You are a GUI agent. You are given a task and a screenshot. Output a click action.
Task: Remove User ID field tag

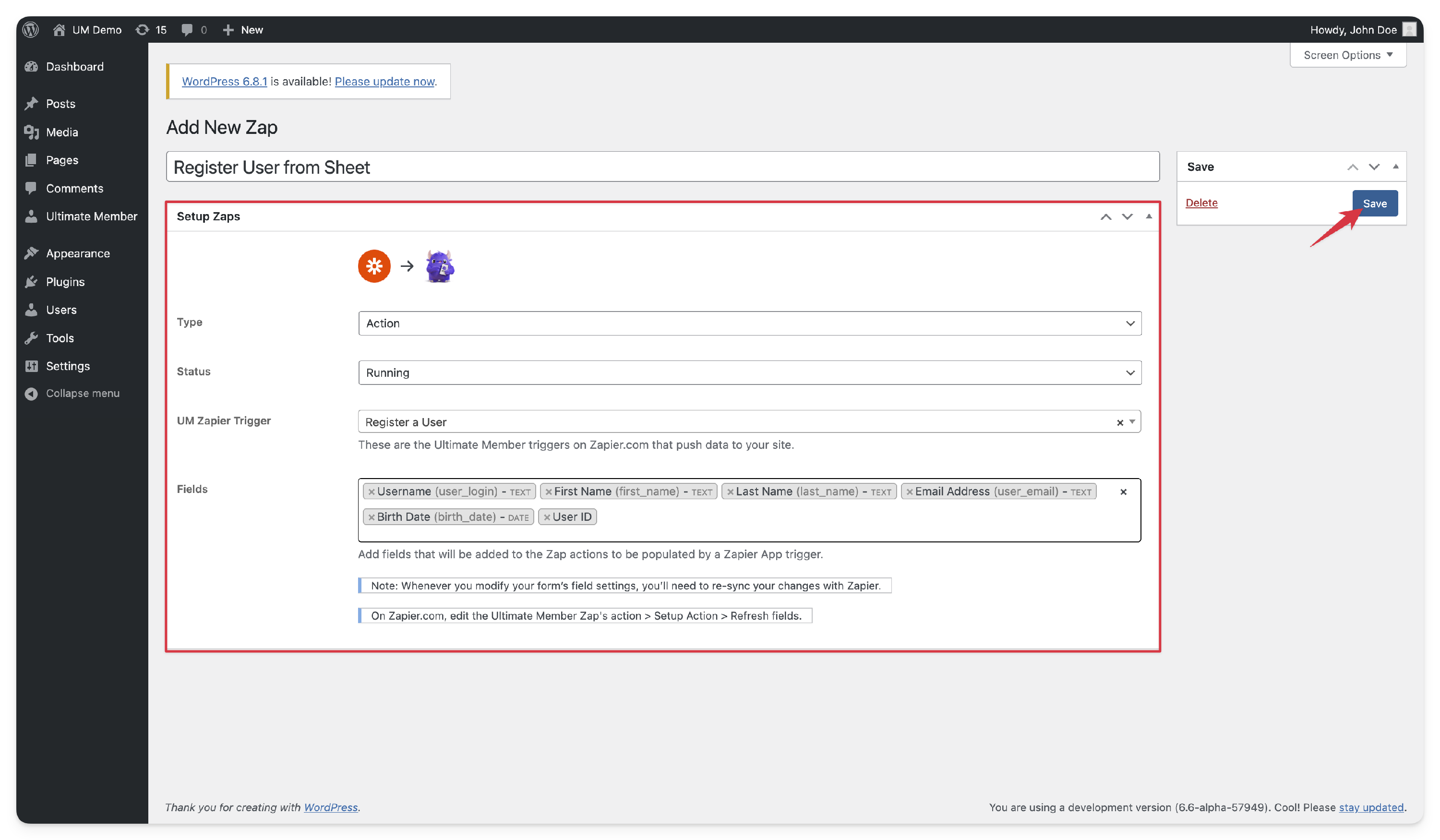[547, 517]
